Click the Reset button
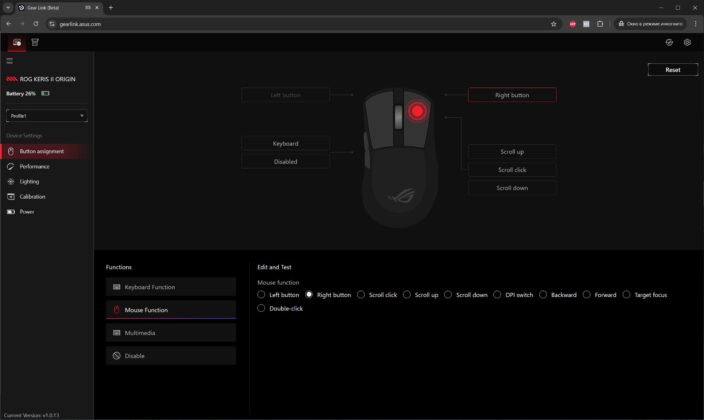This screenshot has width=704, height=420. click(x=673, y=70)
